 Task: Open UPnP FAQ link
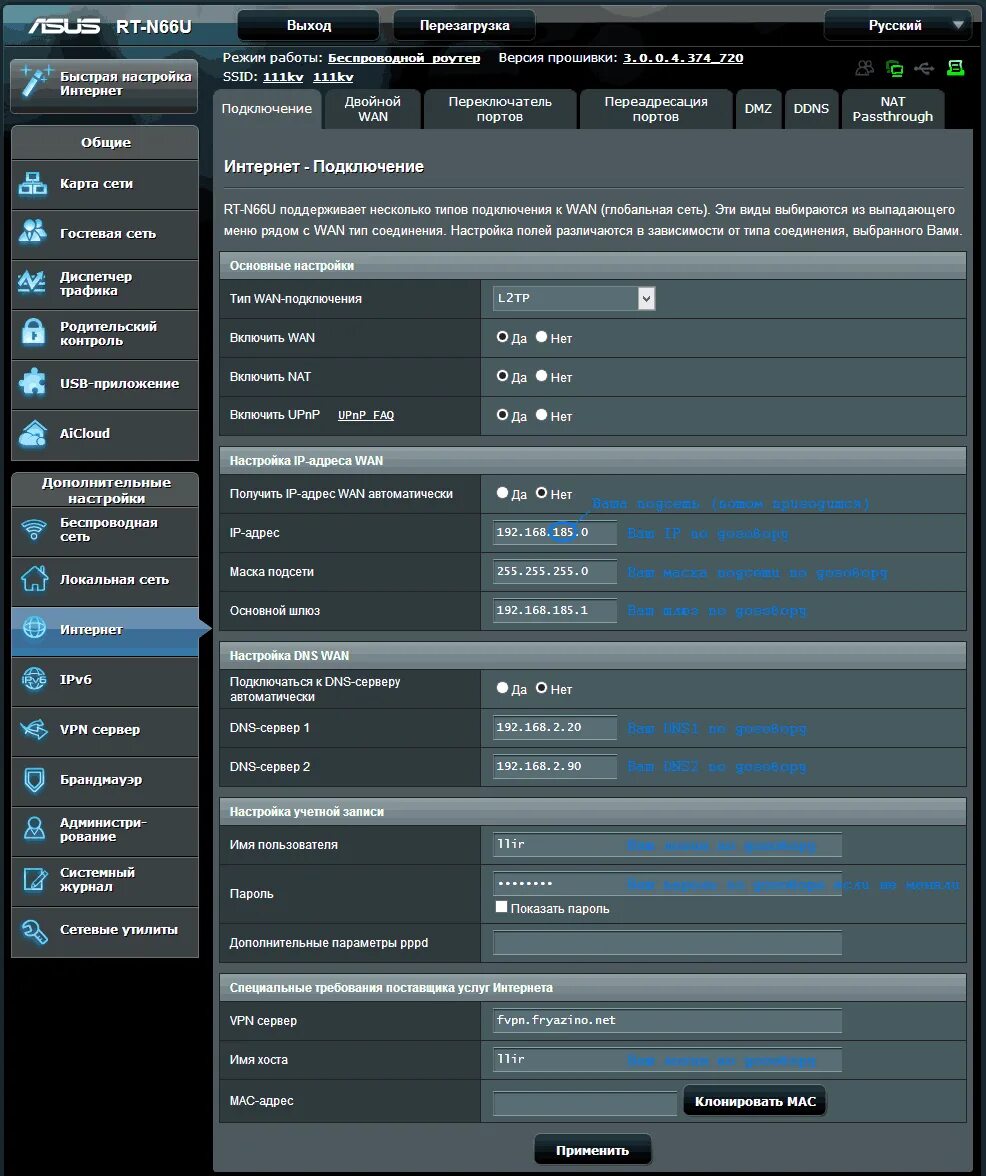point(366,416)
